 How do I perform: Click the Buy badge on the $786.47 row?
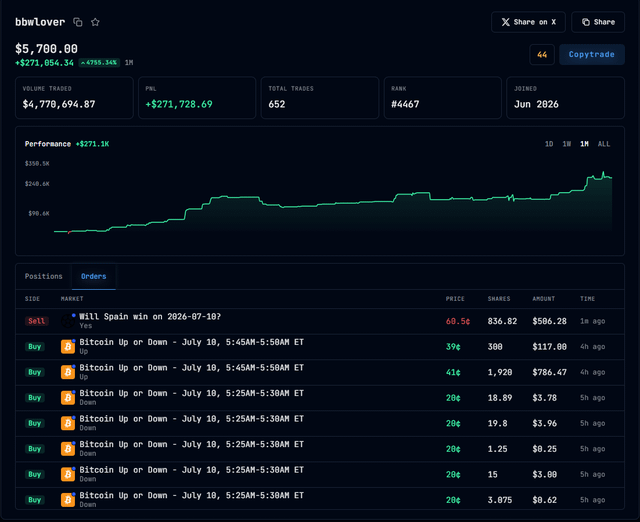coord(35,372)
